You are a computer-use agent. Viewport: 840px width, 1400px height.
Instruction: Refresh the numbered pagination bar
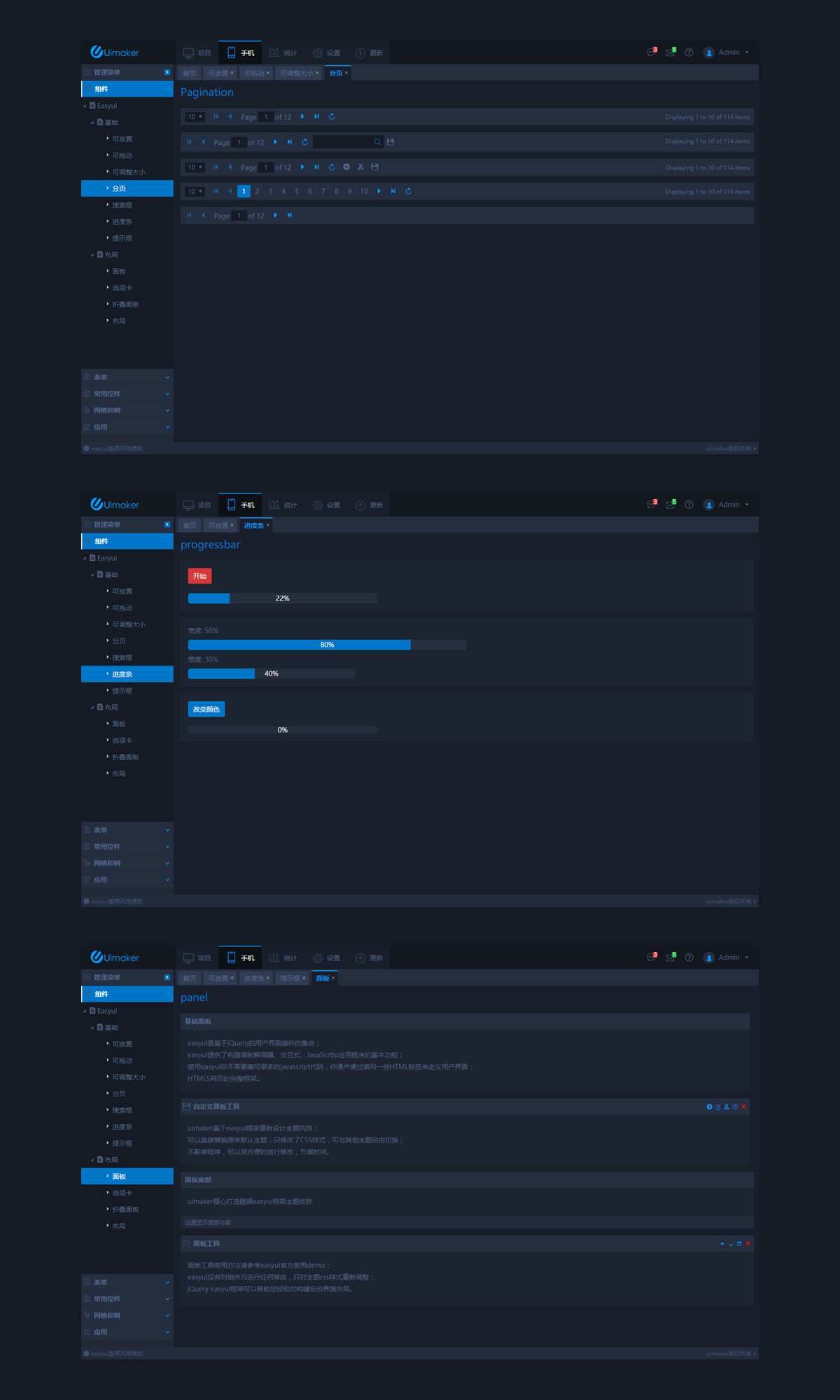[x=408, y=191]
